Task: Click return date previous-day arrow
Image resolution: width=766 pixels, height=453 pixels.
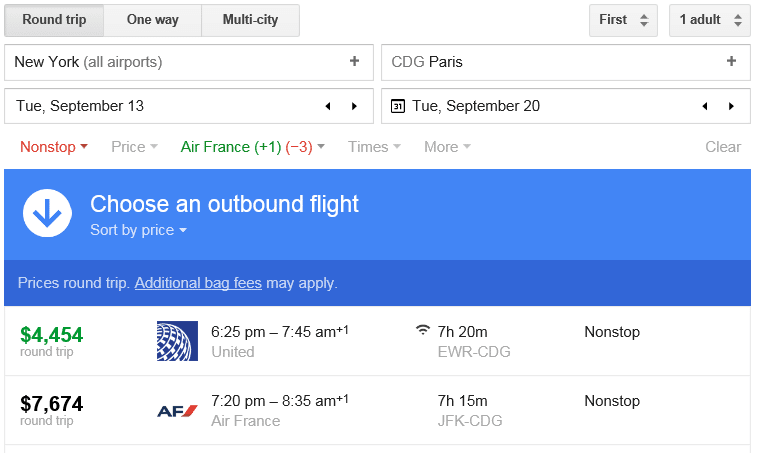Action: coord(704,106)
